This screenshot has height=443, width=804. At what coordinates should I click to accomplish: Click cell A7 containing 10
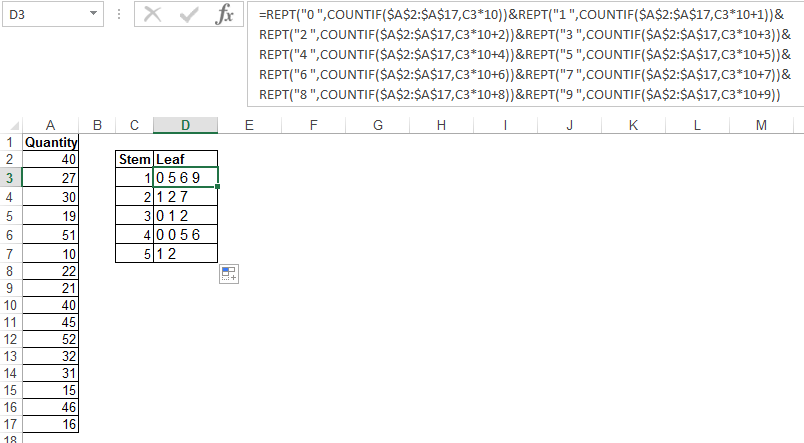[50, 254]
